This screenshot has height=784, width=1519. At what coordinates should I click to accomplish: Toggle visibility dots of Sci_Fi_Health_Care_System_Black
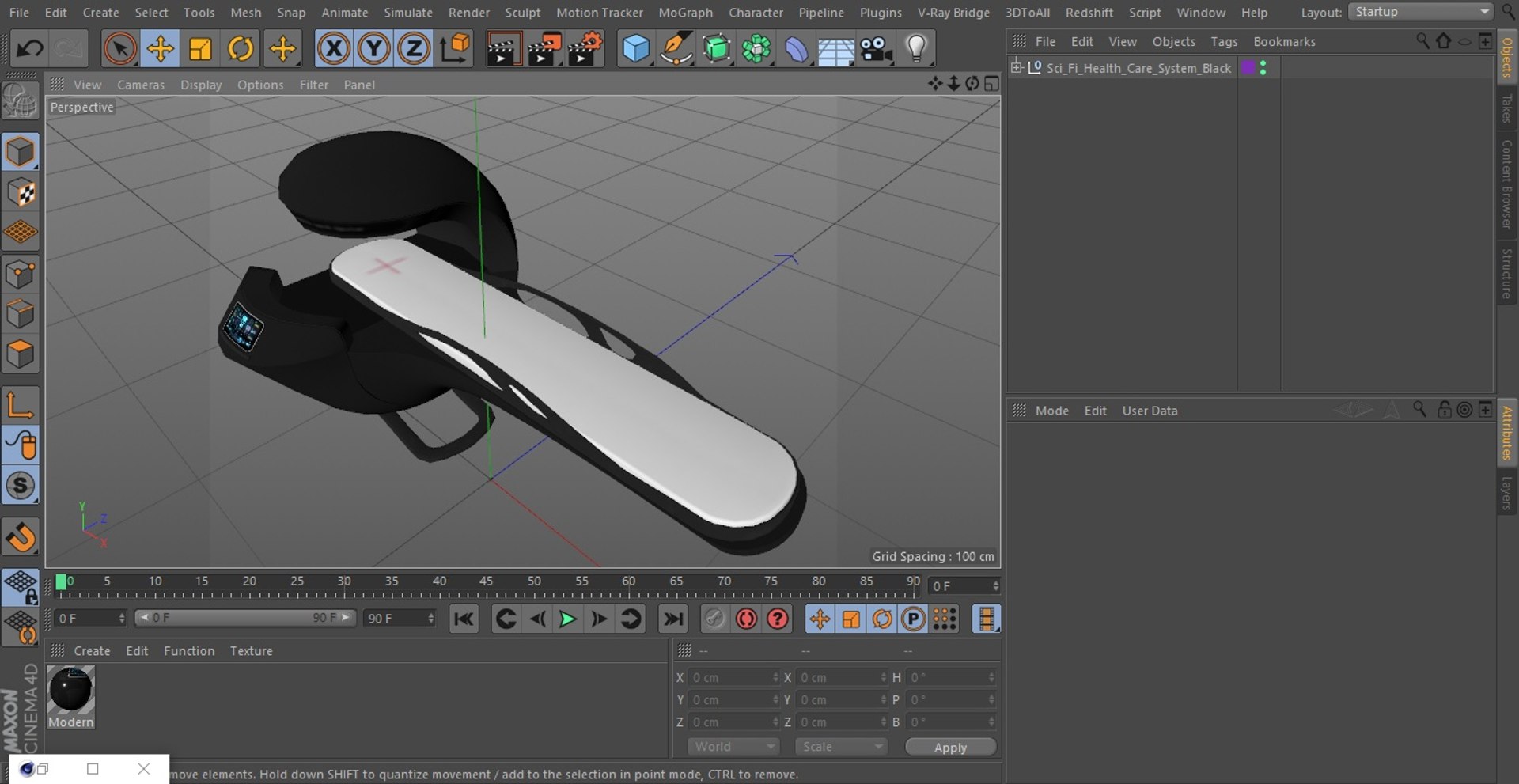pyautogui.click(x=1263, y=68)
